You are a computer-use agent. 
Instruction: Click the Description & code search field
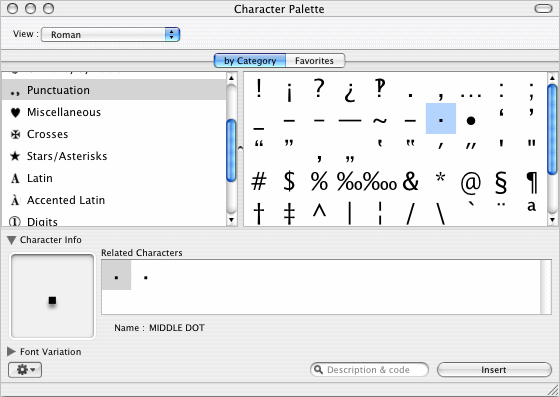tap(369, 370)
